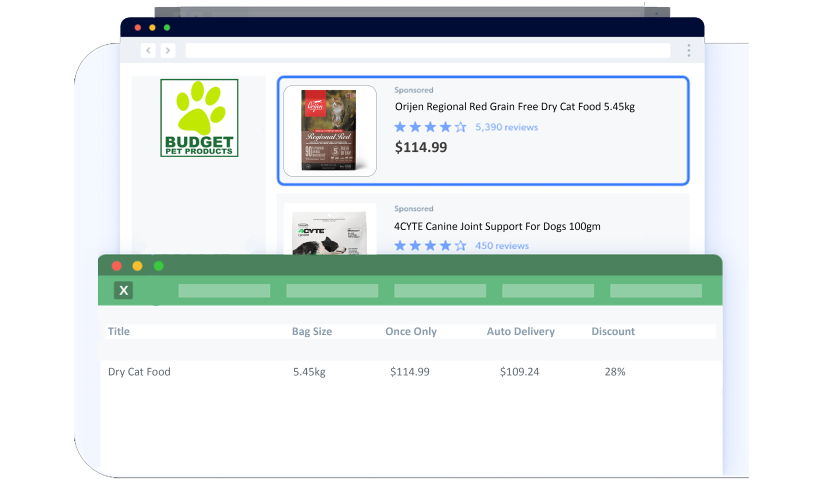Select the Discount column header
This screenshot has height=480, width=823.
(x=613, y=332)
